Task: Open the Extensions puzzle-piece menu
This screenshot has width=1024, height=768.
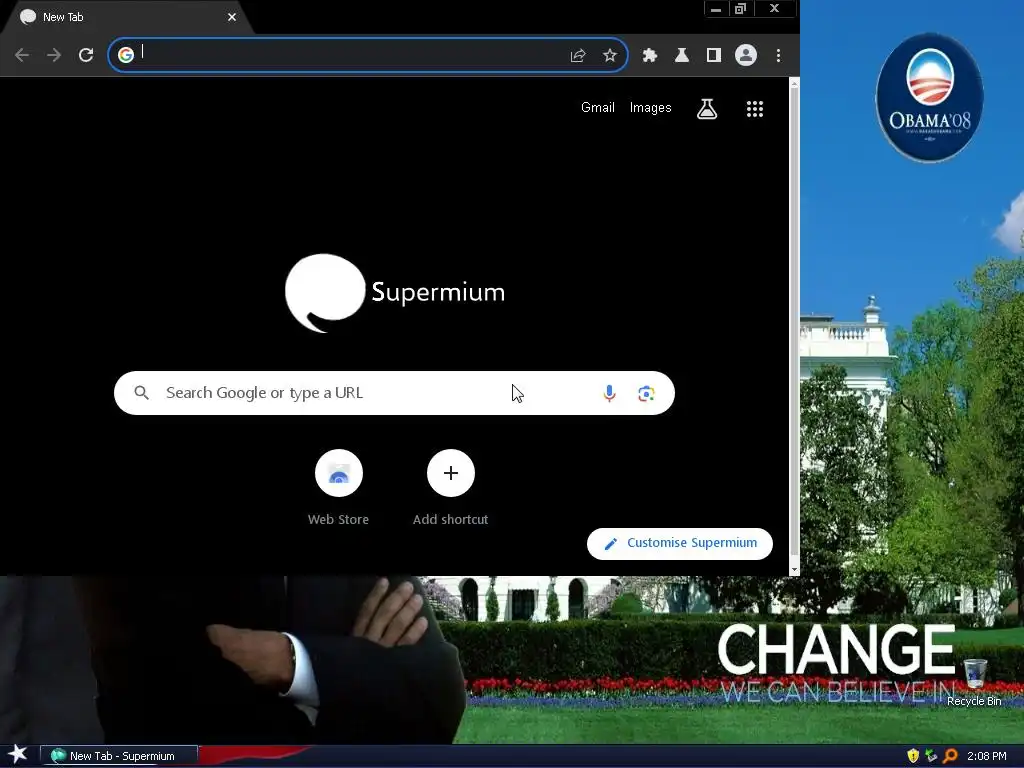Action: [650, 56]
